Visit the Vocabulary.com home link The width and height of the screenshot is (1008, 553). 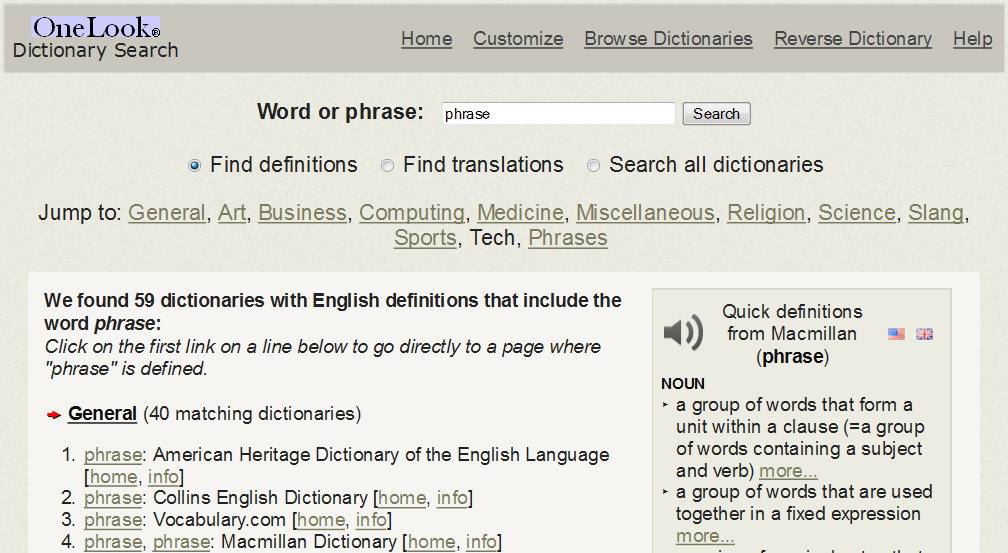321,520
